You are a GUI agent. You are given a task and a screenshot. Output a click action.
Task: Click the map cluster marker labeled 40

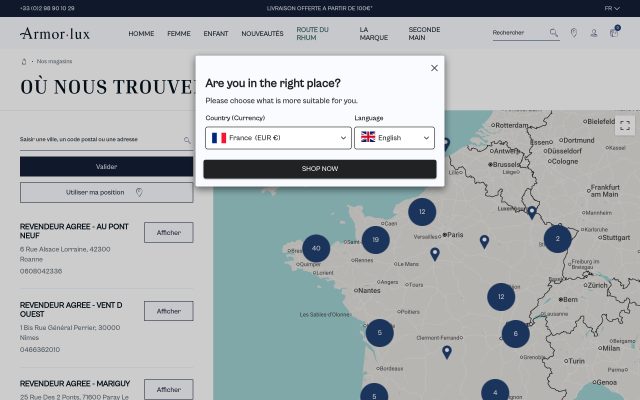[x=316, y=248]
